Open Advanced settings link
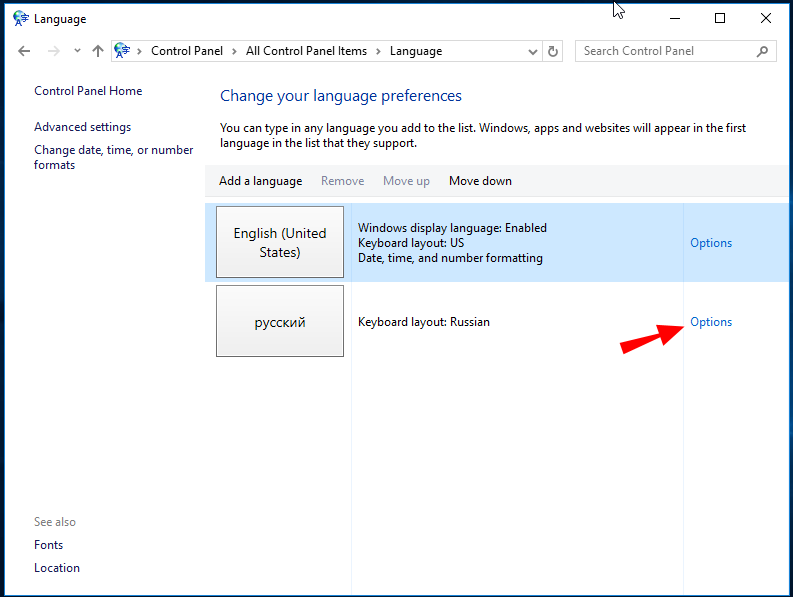 coord(82,127)
